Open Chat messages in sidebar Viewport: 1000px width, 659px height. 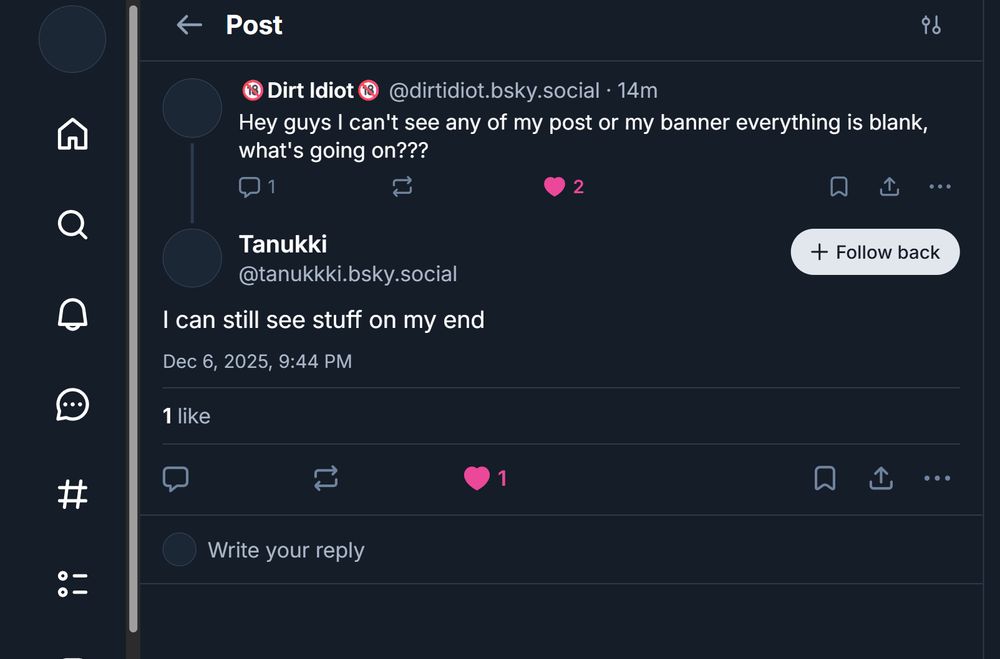coord(72,404)
